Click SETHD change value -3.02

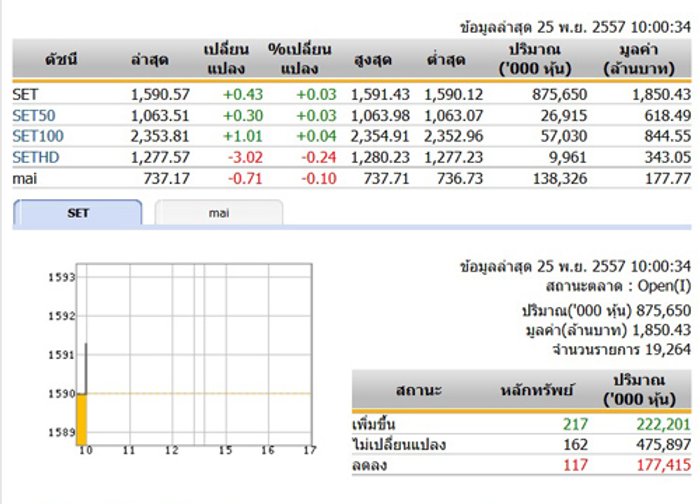[x=245, y=157]
